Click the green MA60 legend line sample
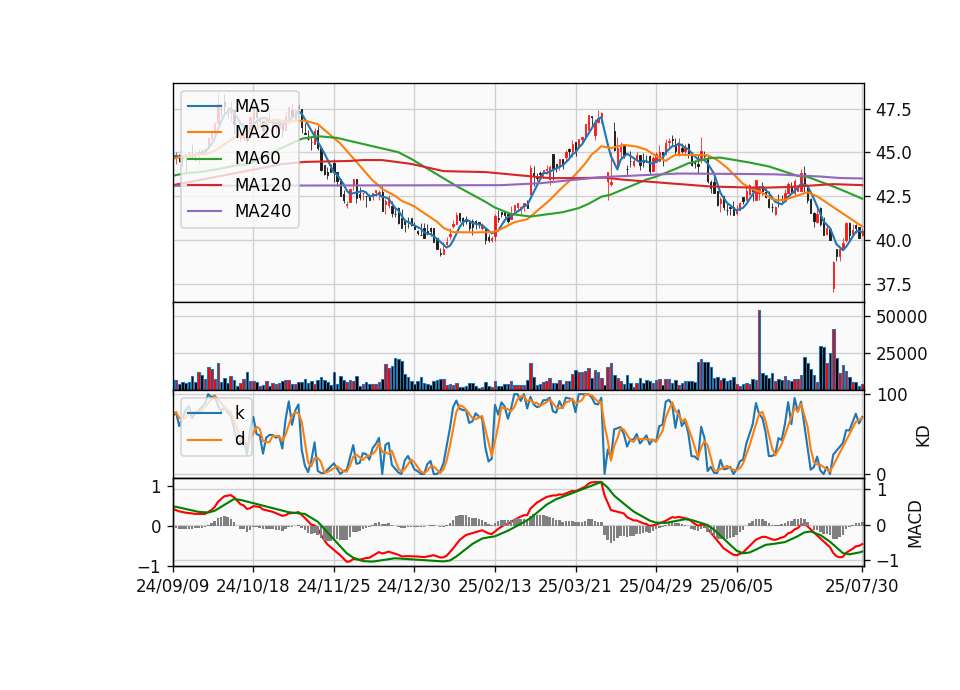Image resolution: width=960 pixels, height=690 pixels. tap(204, 159)
